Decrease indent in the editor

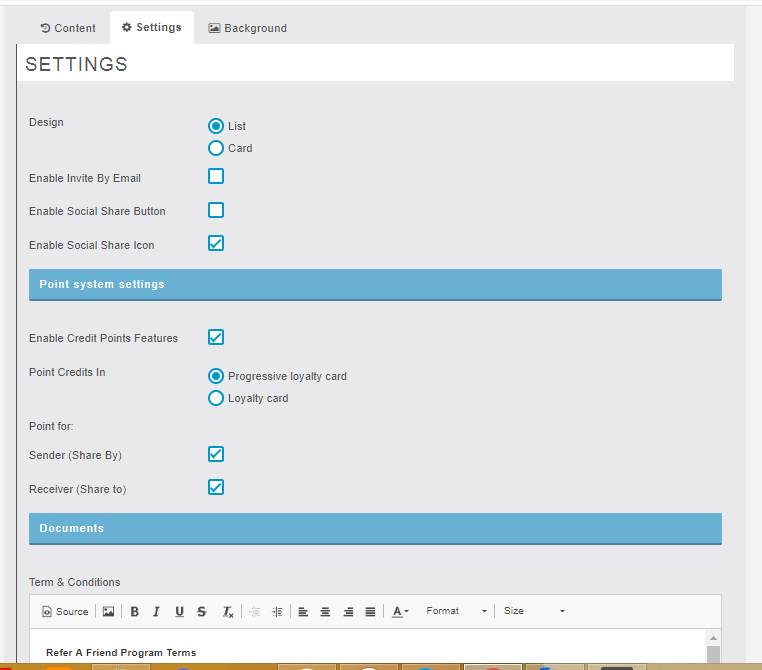[255, 612]
